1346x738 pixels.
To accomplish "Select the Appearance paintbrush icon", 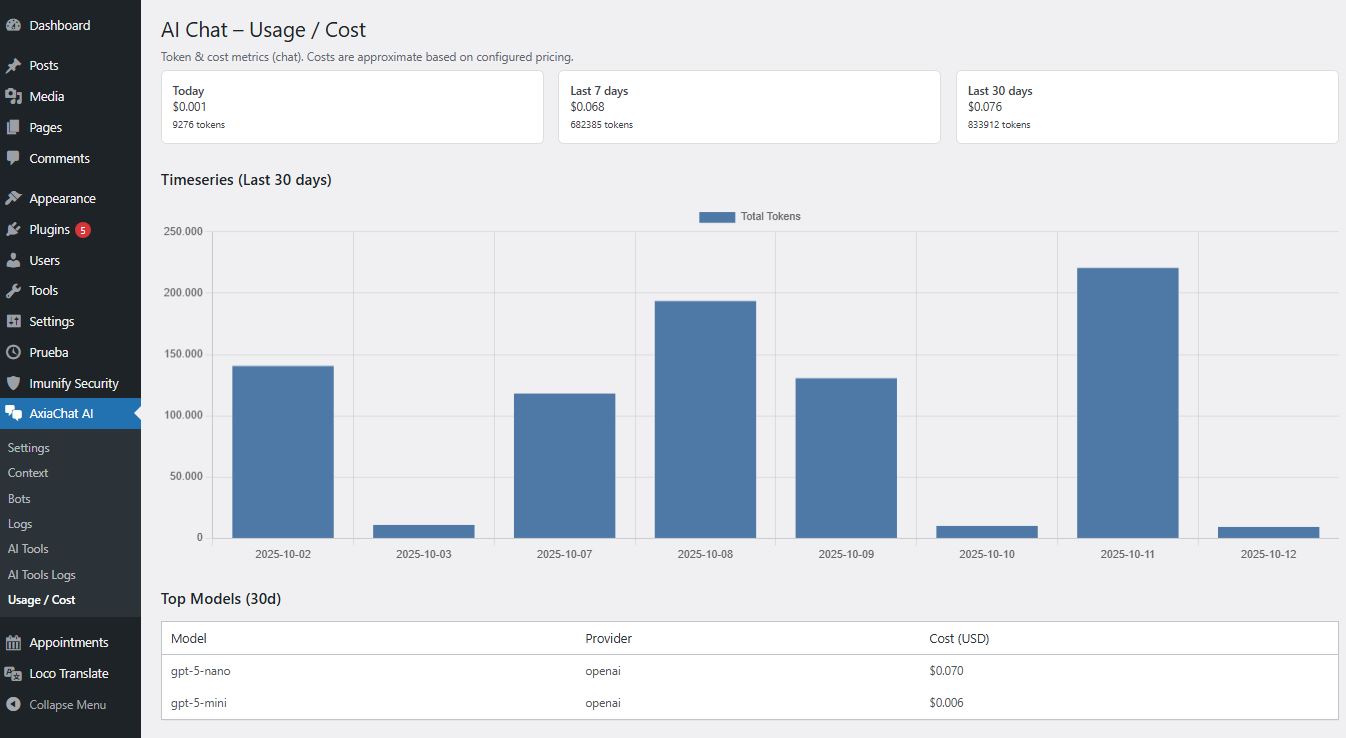I will click(14, 197).
